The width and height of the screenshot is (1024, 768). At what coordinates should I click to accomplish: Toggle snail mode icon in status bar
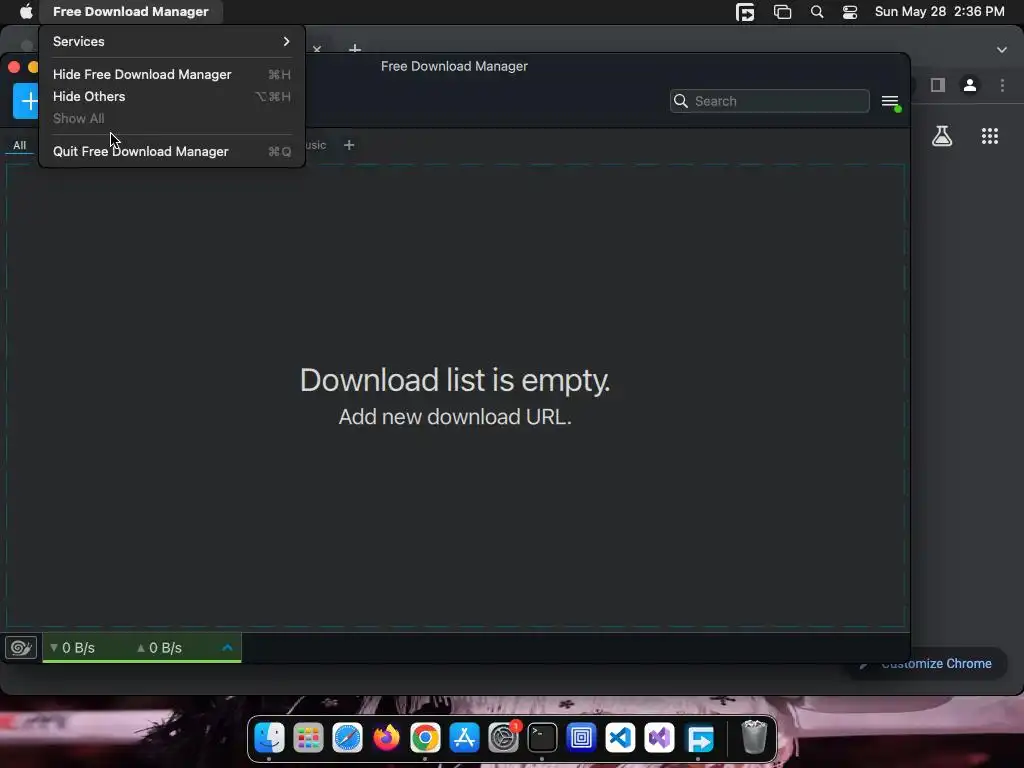coord(21,648)
